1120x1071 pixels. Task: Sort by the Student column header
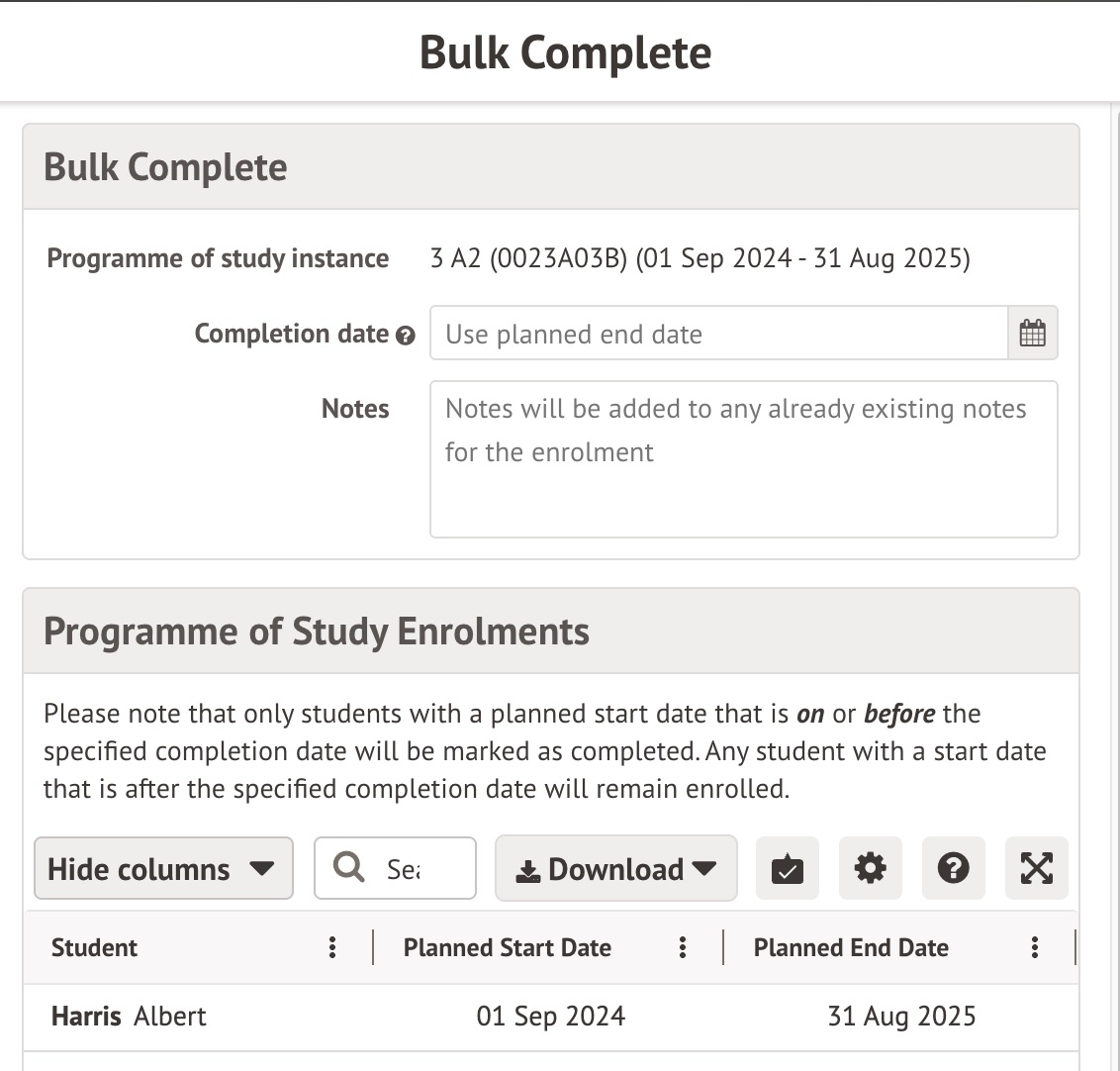(x=95, y=947)
